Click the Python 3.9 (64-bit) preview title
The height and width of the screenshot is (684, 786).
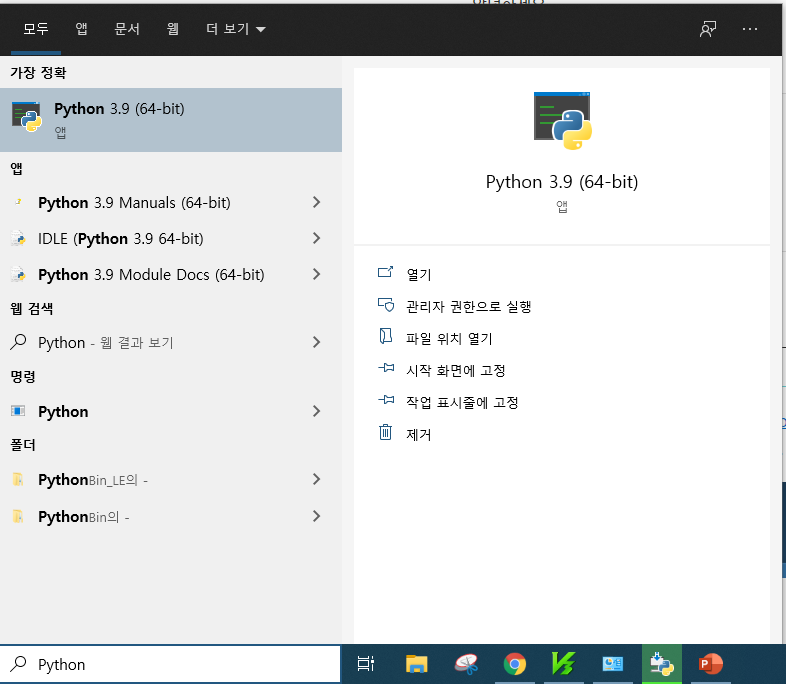click(x=562, y=182)
